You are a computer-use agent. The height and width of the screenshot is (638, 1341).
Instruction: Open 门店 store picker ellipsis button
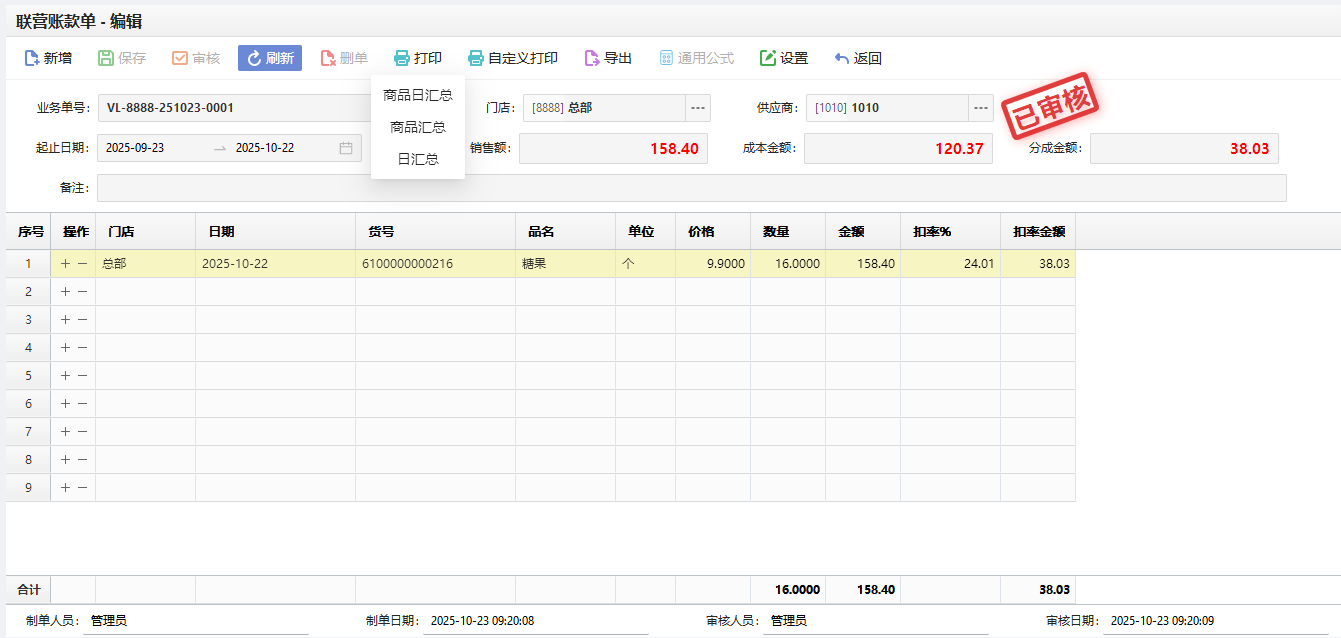[x=697, y=108]
